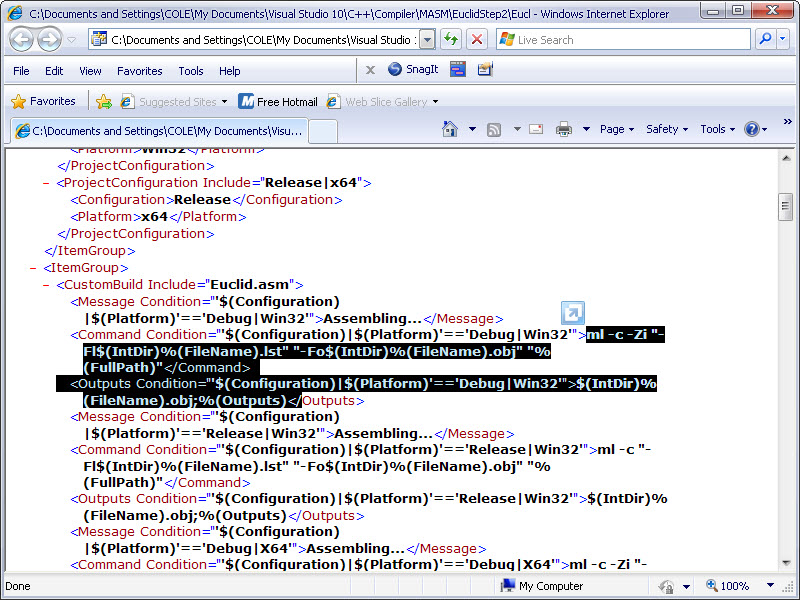Viewport: 800px width, 600px height.
Task: Click the browser Forward button
Action: (x=49, y=39)
